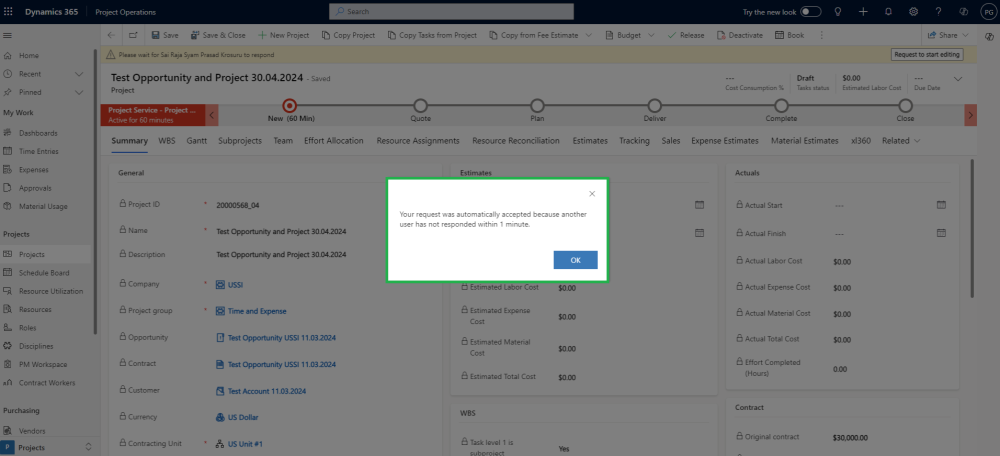
Task: Move process flow to next stage arrow
Action: tap(970, 115)
